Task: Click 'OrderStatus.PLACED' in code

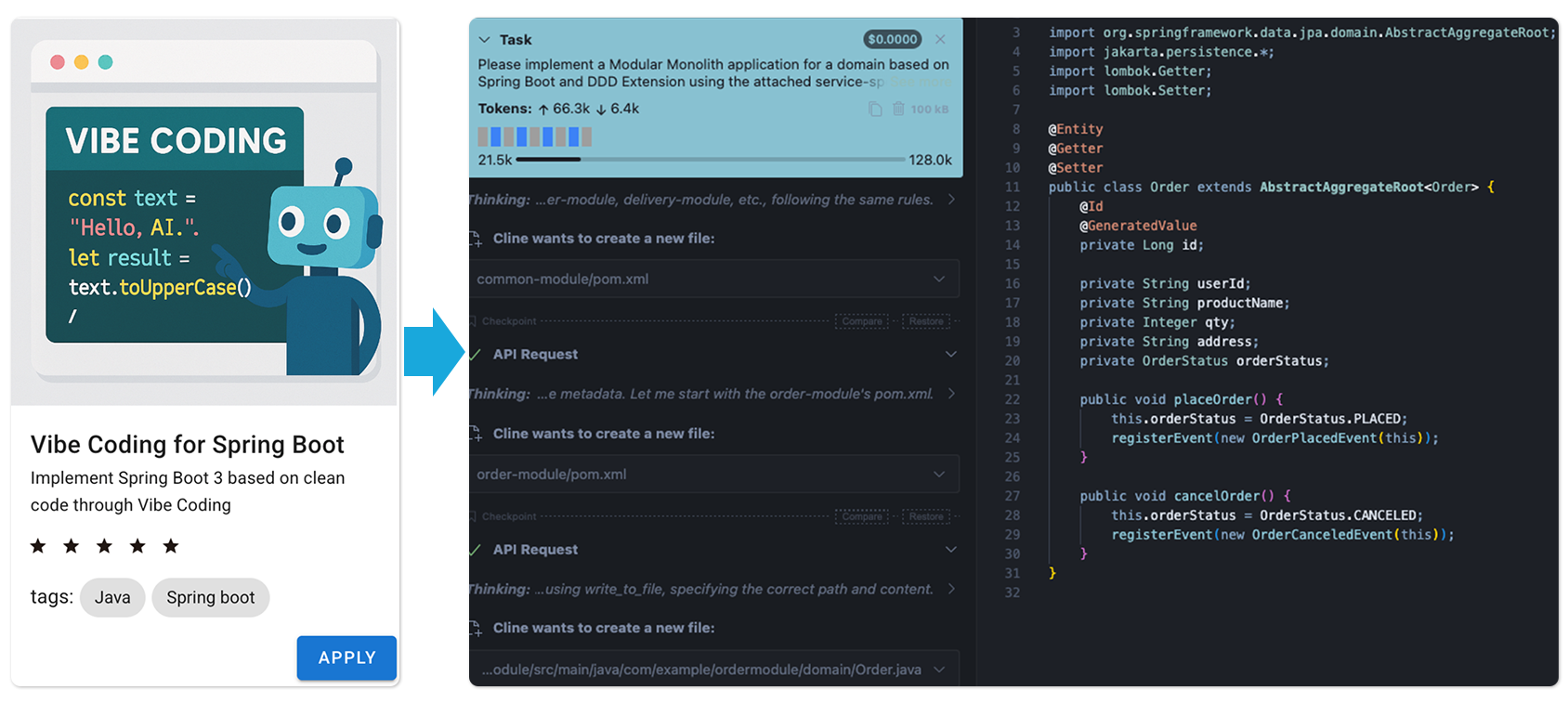Action: 1330,419
